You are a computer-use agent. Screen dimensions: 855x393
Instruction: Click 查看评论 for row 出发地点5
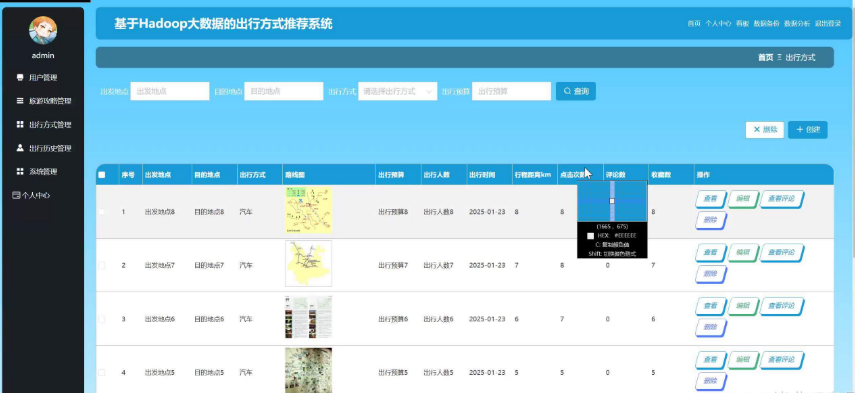(x=782, y=360)
